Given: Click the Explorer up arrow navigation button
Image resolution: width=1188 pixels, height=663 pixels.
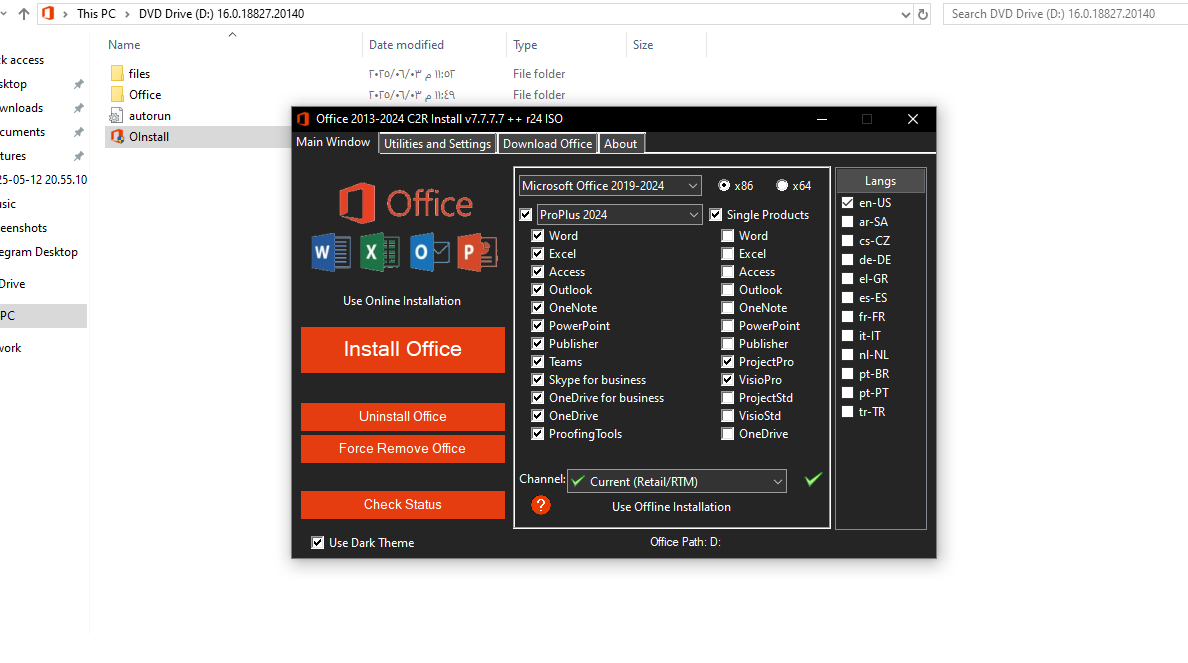Looking at the screenshot, I should tap(23, 14).
